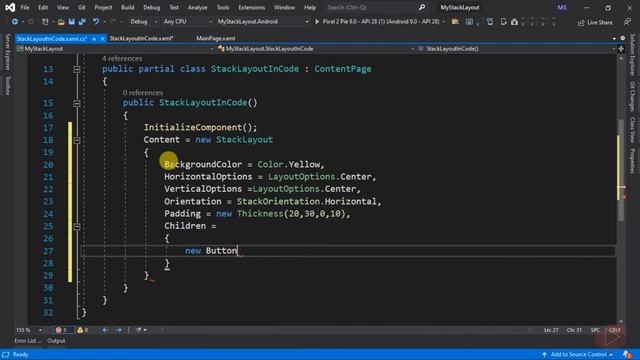Click the notifications icon in status bar

pyautogui.click(x=627, y=354)
